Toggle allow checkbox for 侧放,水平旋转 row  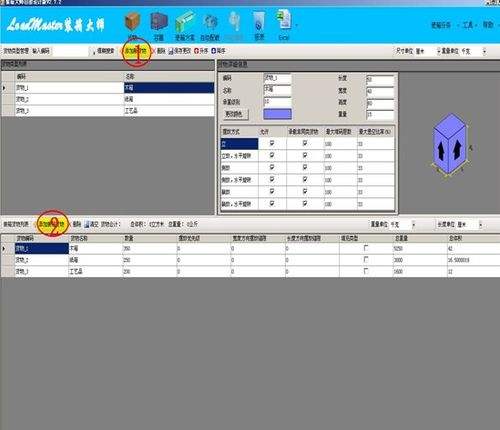[x=272, y=179]
